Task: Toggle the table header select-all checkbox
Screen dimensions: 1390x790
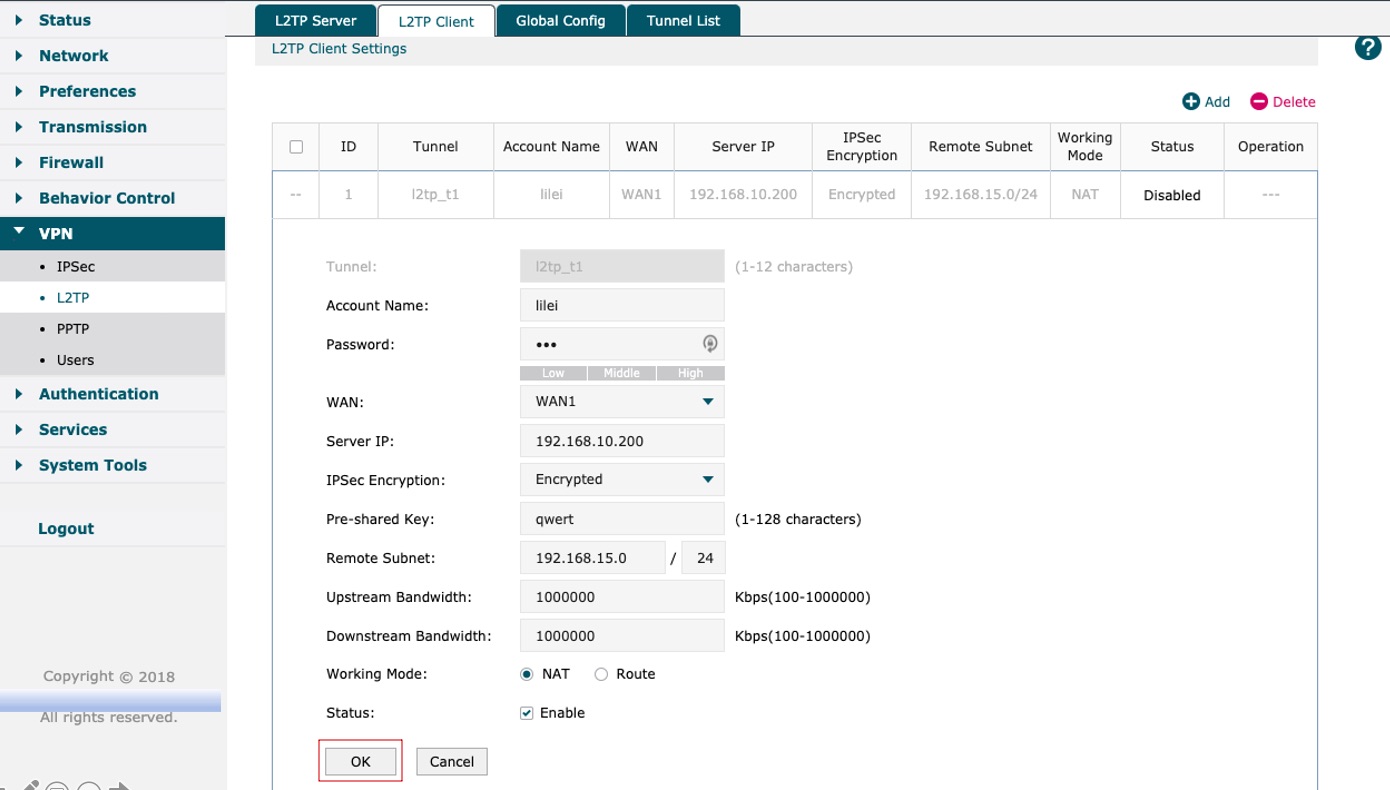Action: click(296, 147)
